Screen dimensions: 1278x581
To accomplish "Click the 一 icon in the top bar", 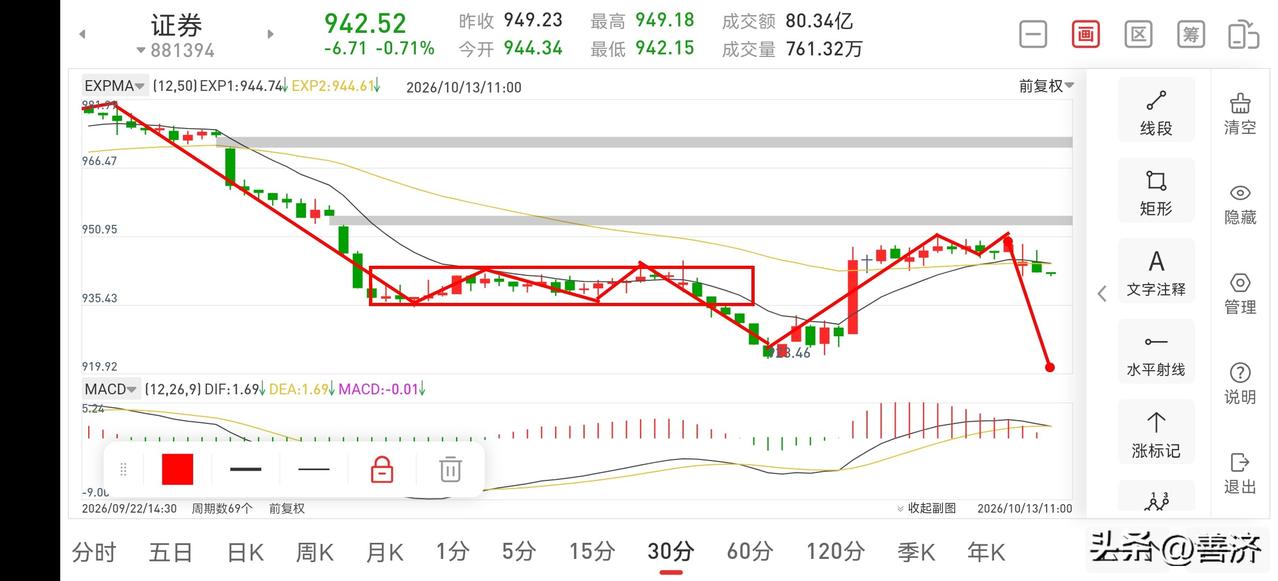I will point(1033,34).
